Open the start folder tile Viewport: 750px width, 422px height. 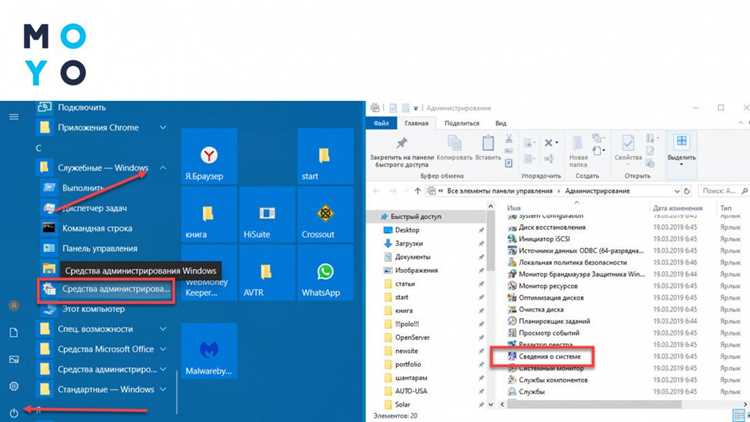pos(325,156)
